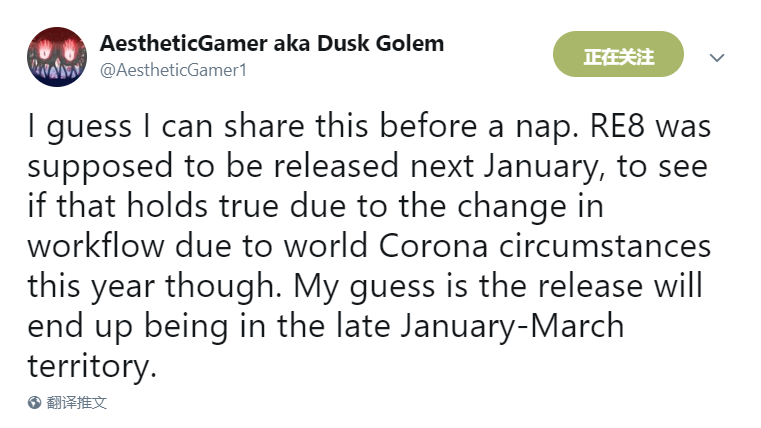The height and width of the screenshot is (428, 761).
Task: Click the 'this year though.' phrase
Action: pyautogui.click(x=155, y=286)
